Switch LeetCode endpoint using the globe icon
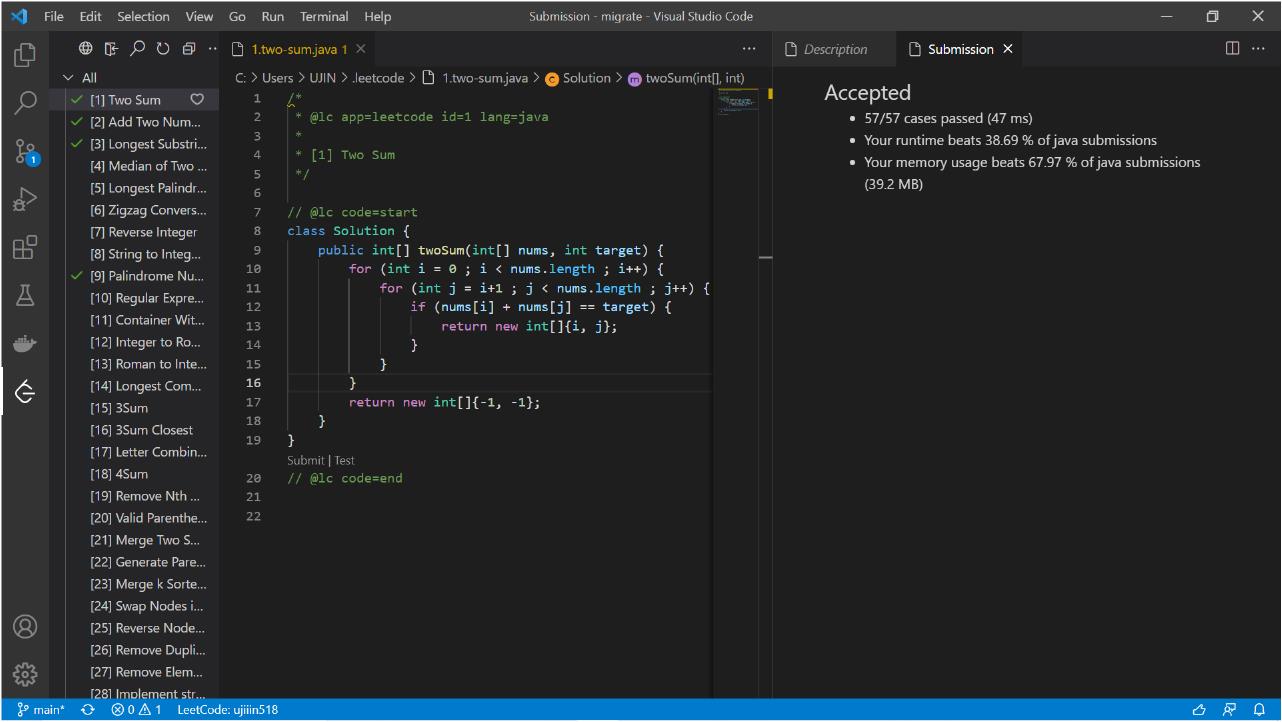This screenshot has height=722, width=1282. click(x=85, y=47)
